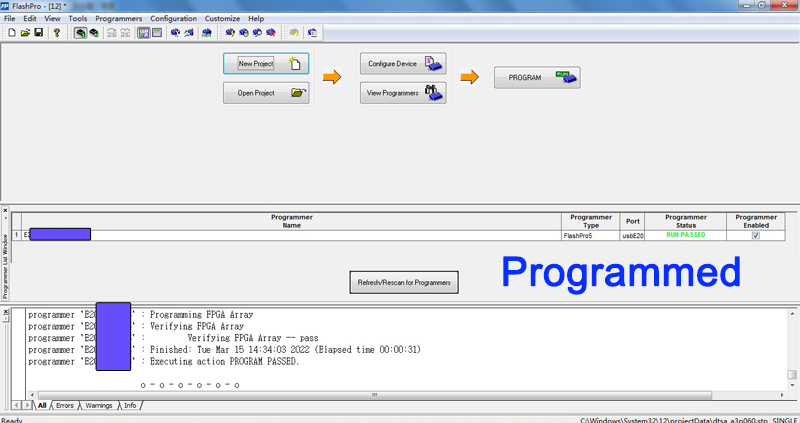Screen dimensions: 800x423
Task: Switch to the Warnings log tab
Action: click(98, 405)
